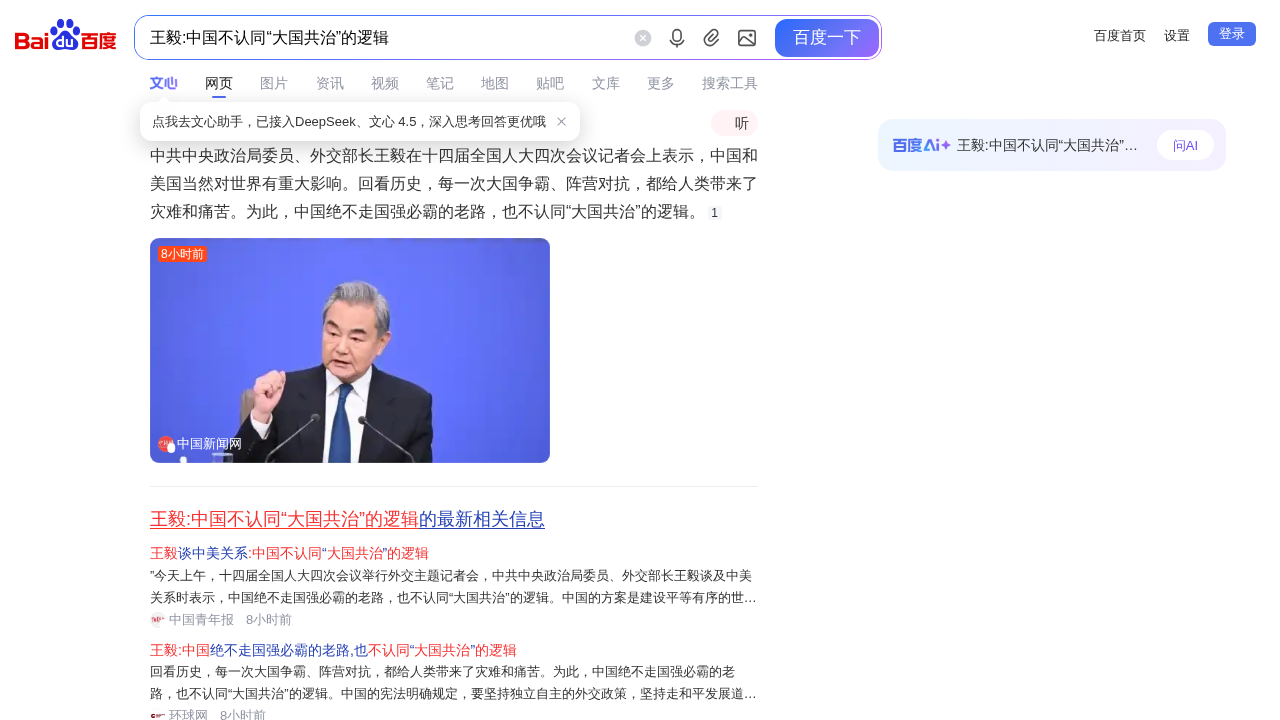Open 搜索工具 options
The width and height of the screenshot is (1280, 720).
click(729, 83)
